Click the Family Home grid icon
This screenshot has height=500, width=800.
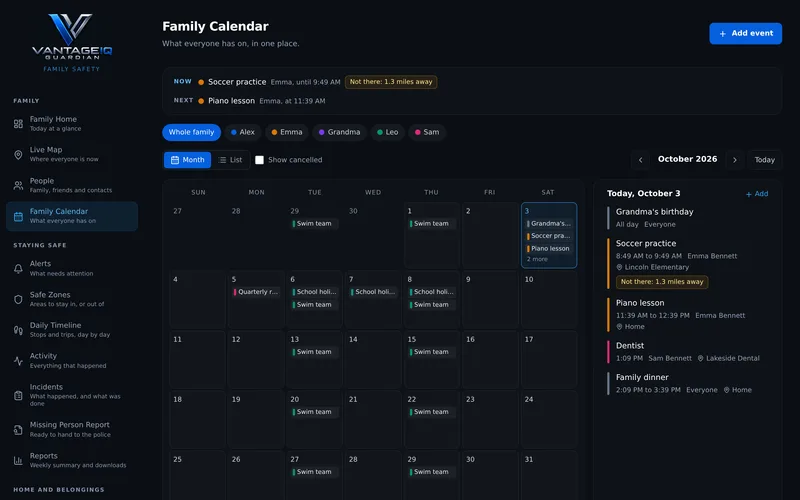[18, 123]
